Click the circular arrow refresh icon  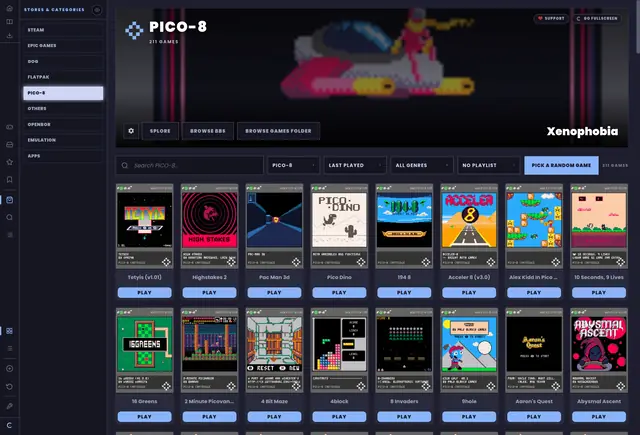9,386
